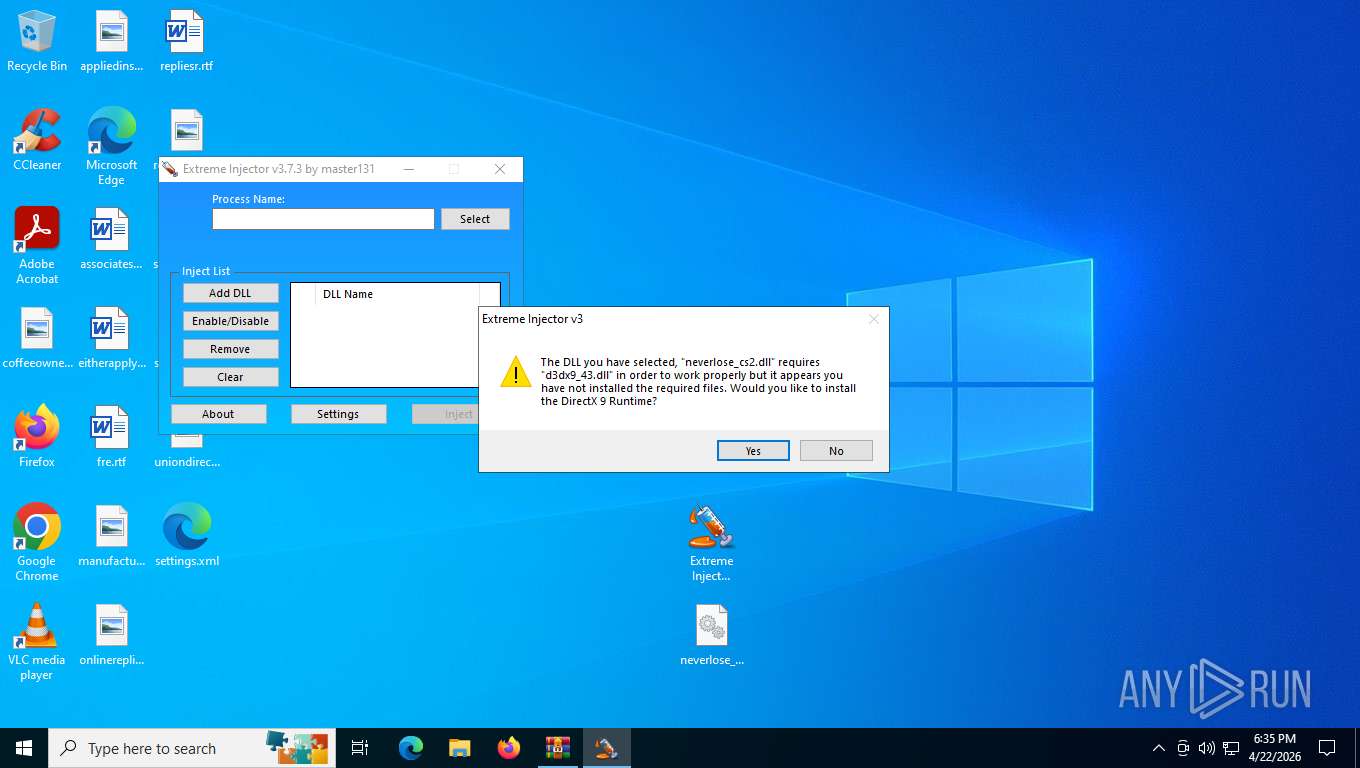Launch Microsoft Edge desktop shortcut
1360x768 pixels.
(x=111, y=147)
